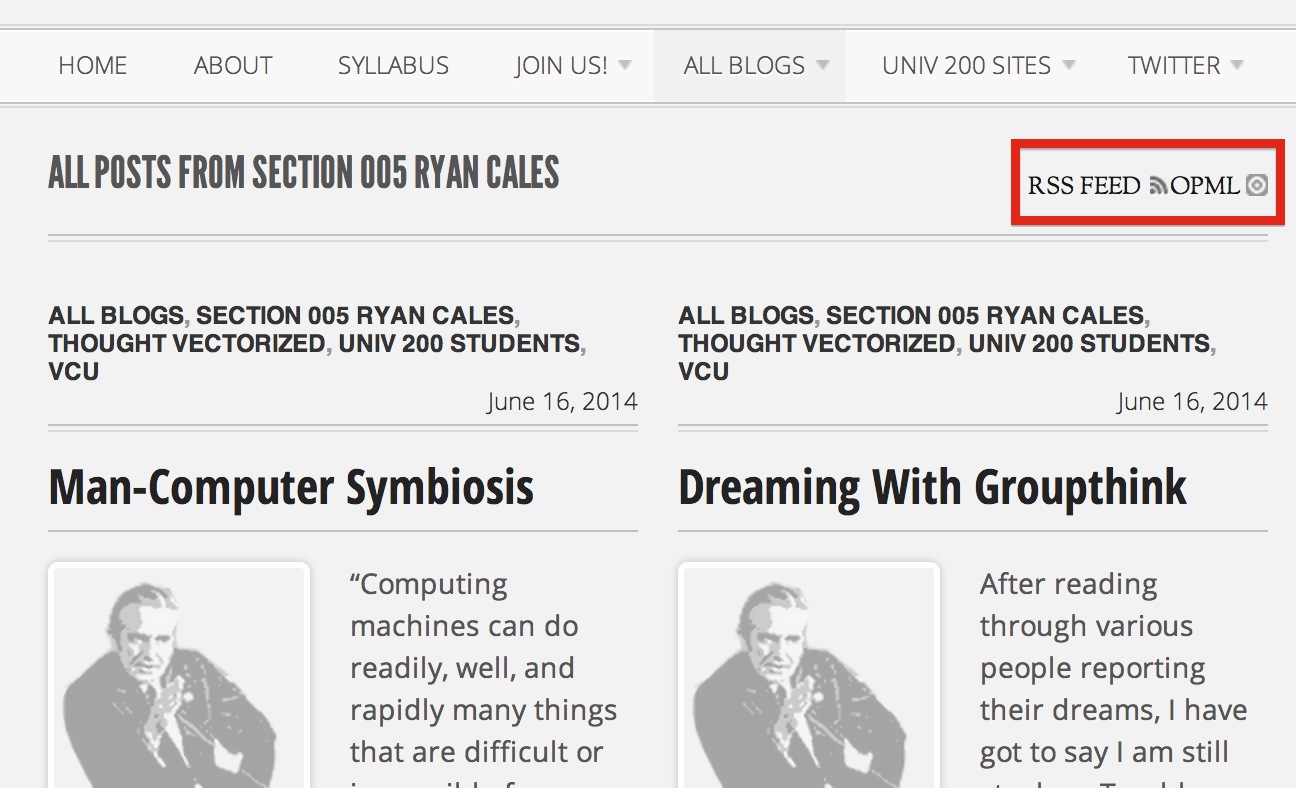Open the ABOUT page
The height and width of the screenshot is (788, 1296).
click(233, 66)
